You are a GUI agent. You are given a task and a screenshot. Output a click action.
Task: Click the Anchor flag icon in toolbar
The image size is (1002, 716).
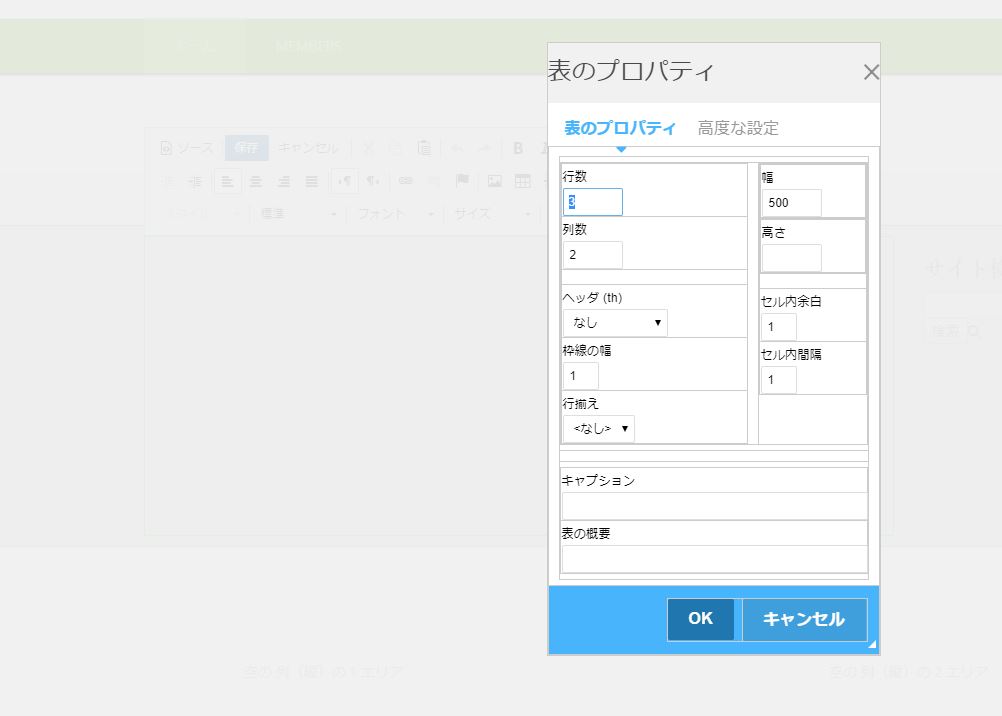(462, 181)
